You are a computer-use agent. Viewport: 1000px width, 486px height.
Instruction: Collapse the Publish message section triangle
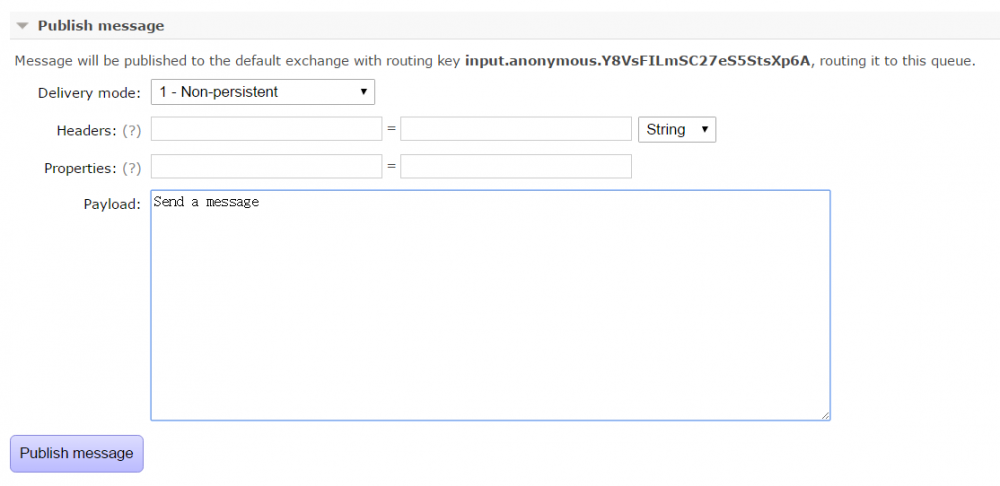pyautogui.click(x=22, y=26)
